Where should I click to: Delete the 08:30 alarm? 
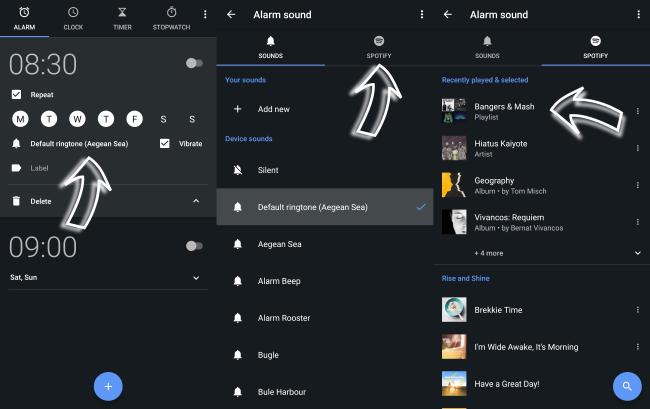point(41,201)
